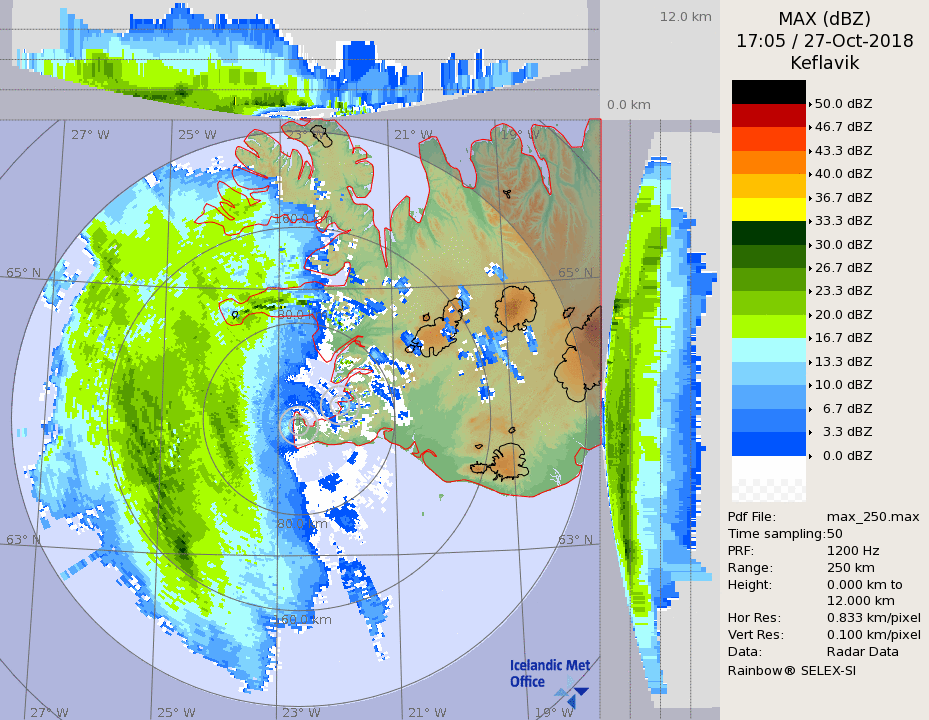Select the dark red 46.7 dBZ swatch
The image size is (929, 720).
tap(768, 115)
